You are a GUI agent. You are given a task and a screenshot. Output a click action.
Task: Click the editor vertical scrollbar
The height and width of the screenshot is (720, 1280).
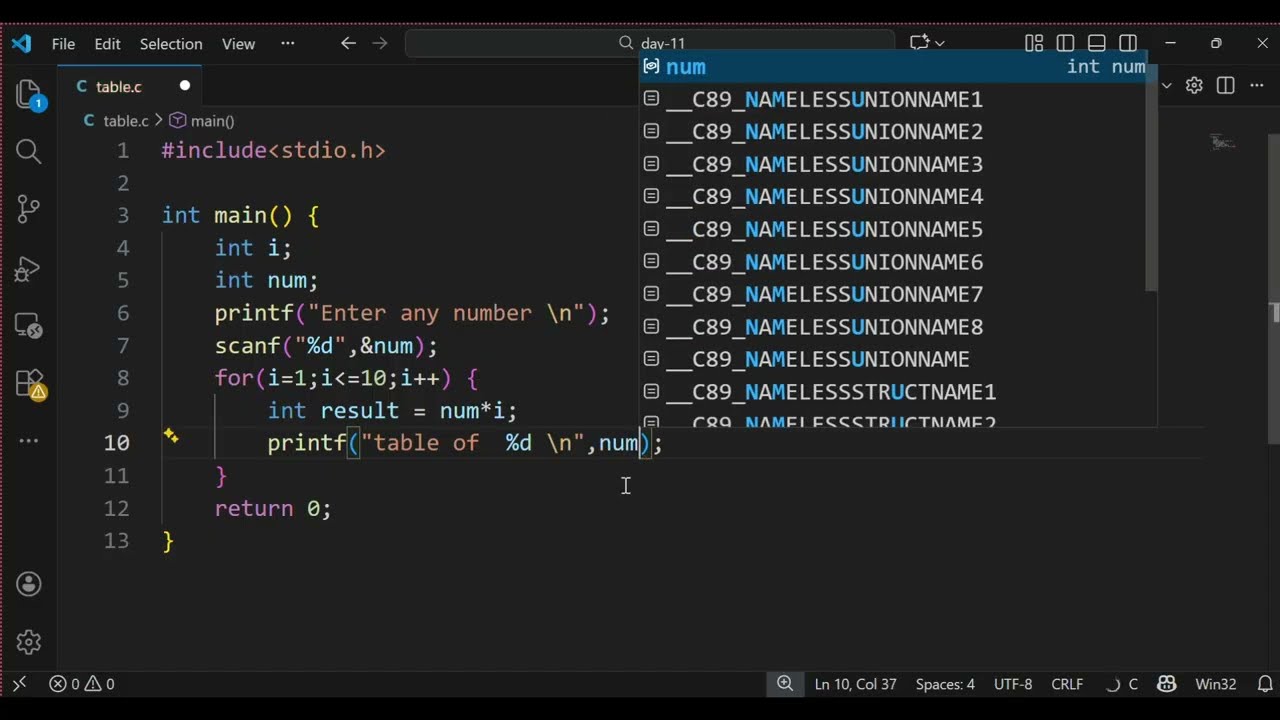point(1274,288)
